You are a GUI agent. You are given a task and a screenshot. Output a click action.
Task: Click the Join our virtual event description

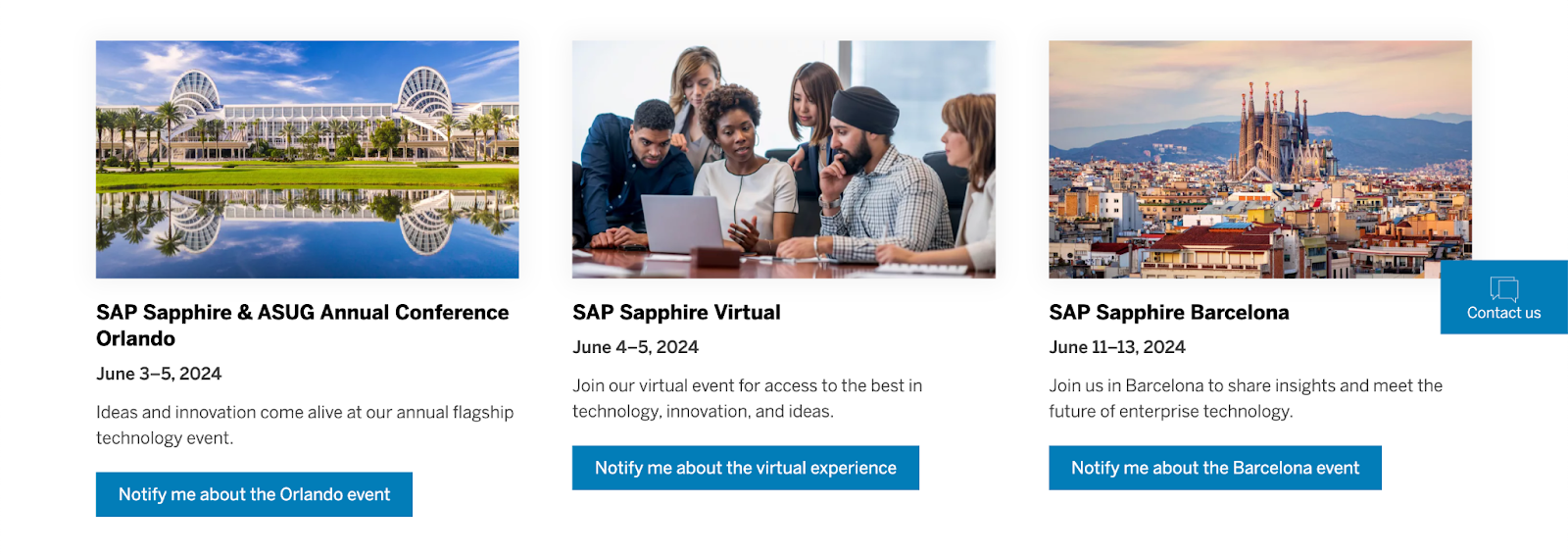click(747, 398)
